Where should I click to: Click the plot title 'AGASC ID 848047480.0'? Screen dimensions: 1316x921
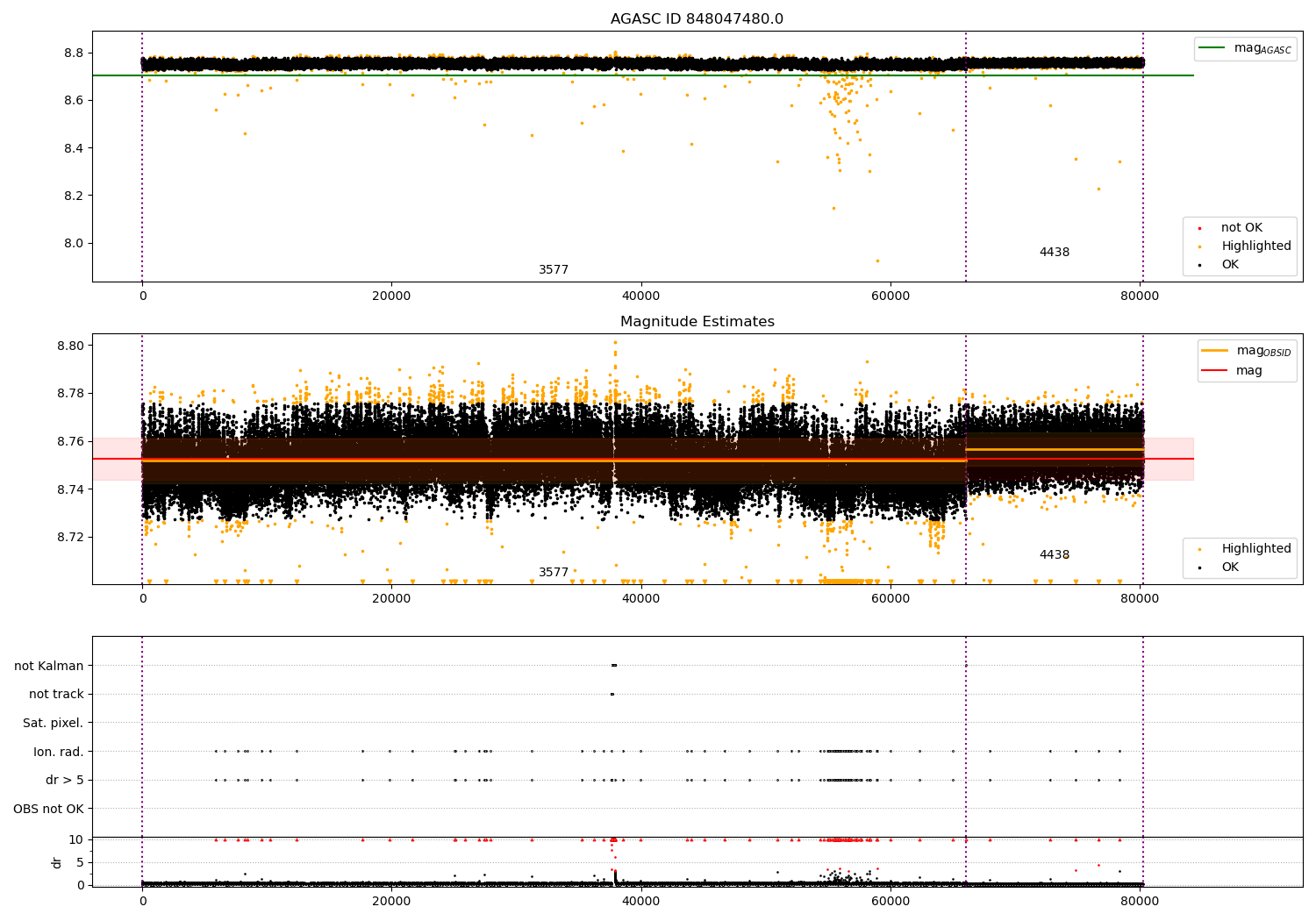[697, 19]
